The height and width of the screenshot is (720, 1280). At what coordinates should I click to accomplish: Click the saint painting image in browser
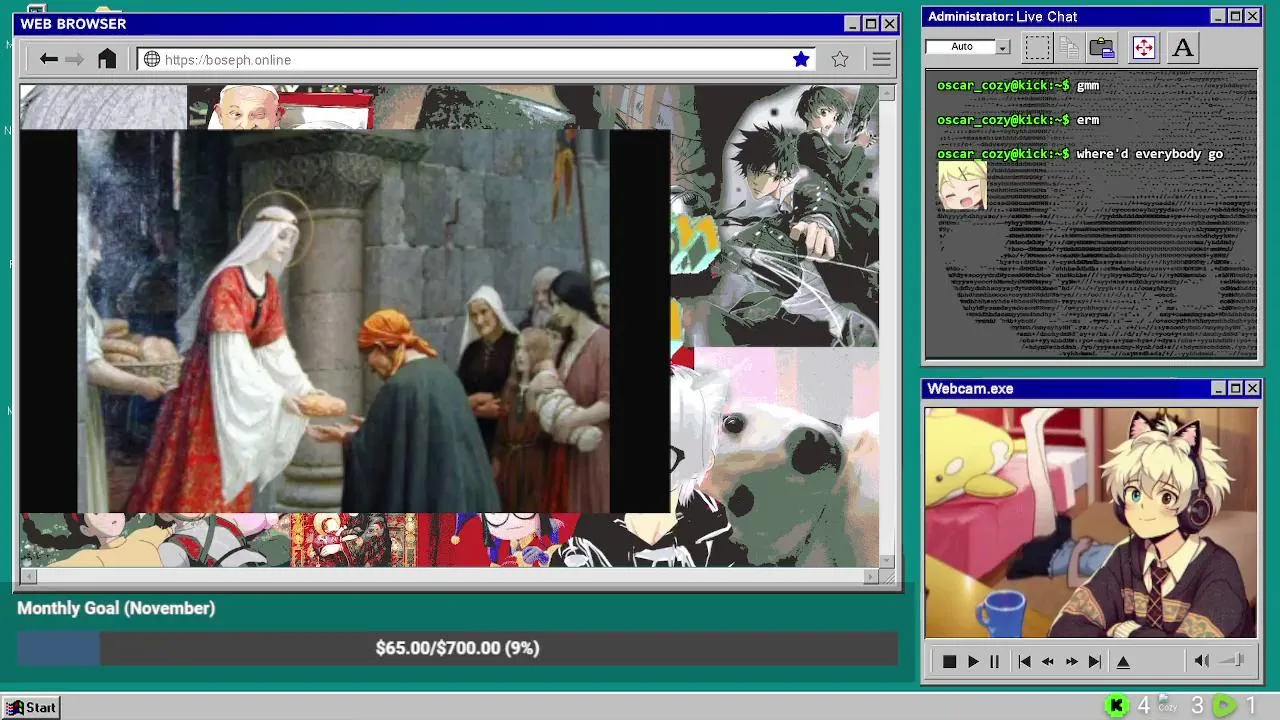(344, 321)
